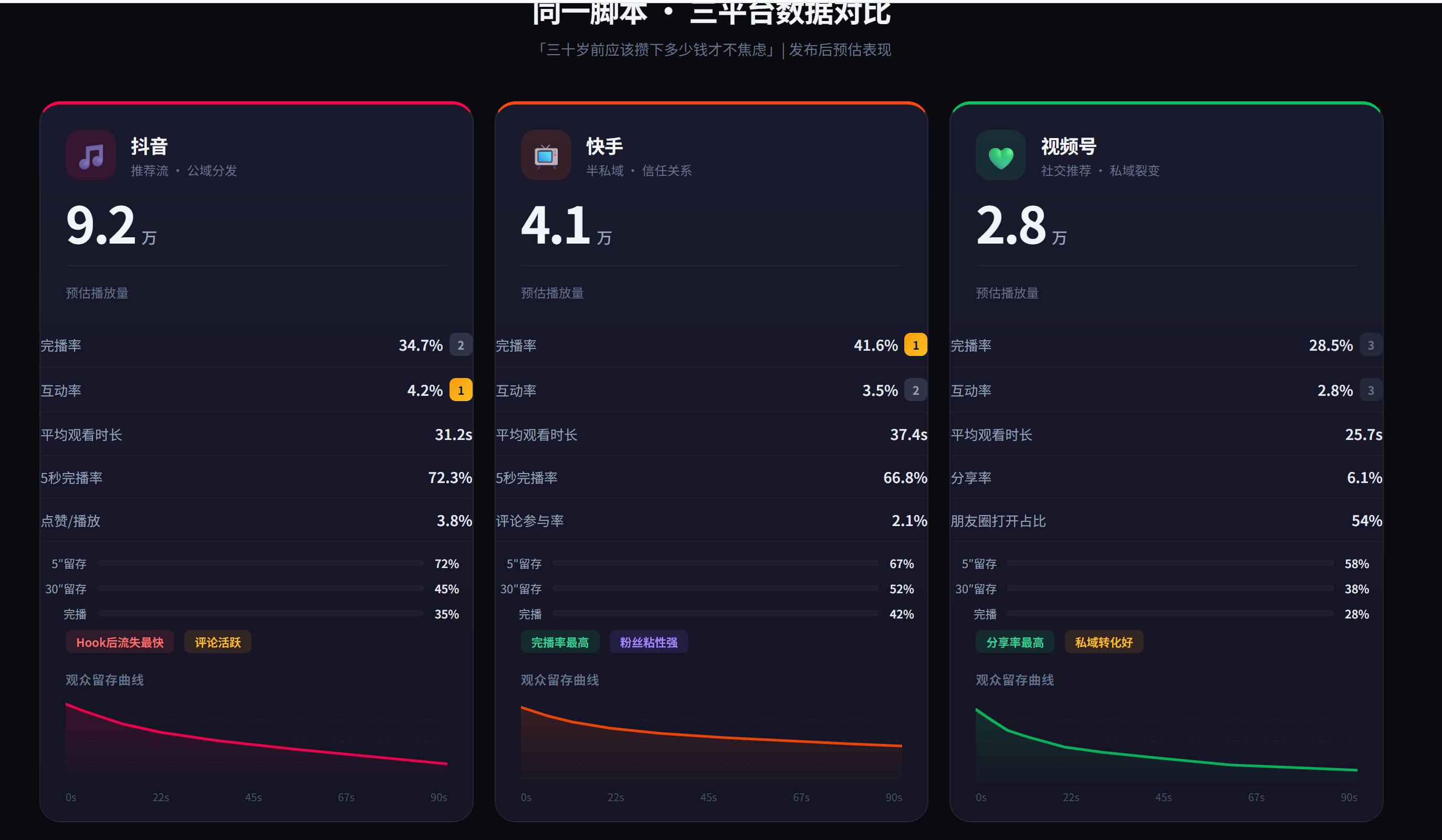Click the Douyin music note icon

click(91, 155)
